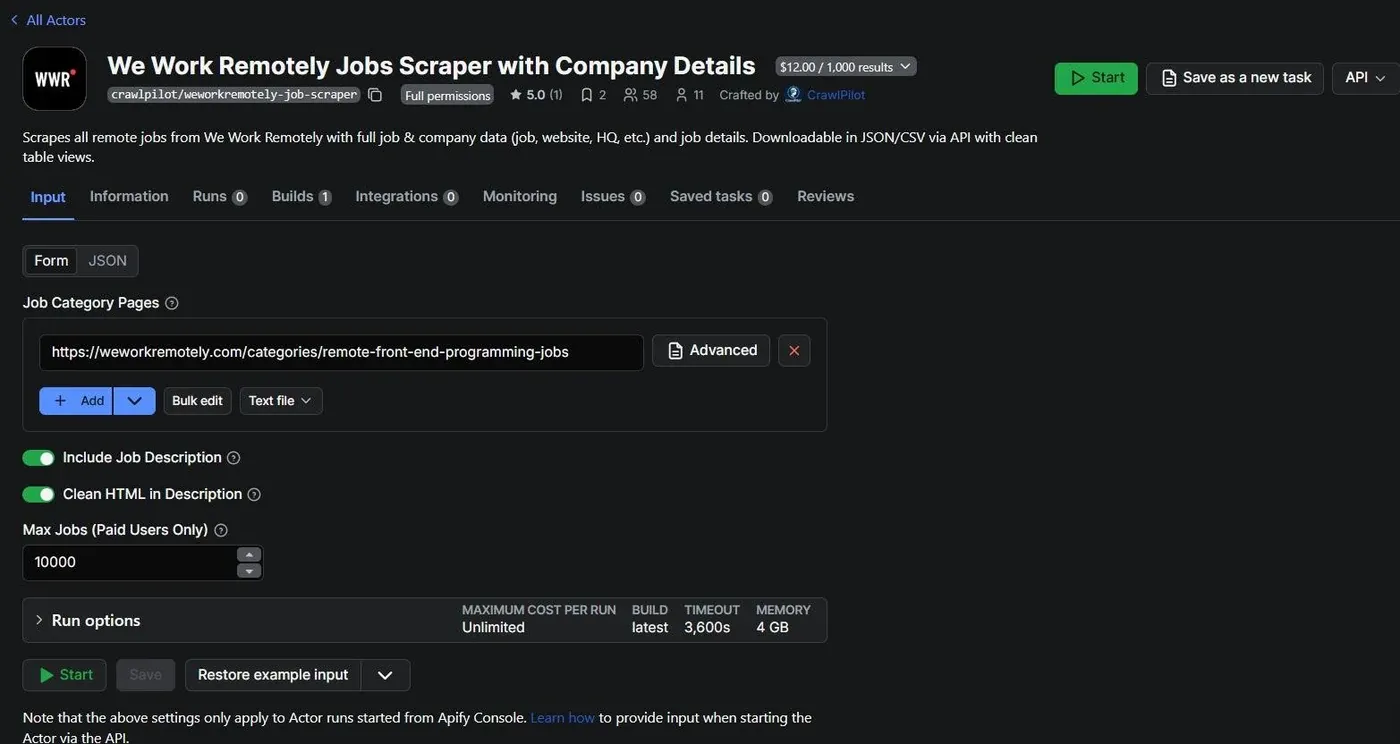Click Save as a new task
The image size is (1400, 744).
coord(1235,78)
